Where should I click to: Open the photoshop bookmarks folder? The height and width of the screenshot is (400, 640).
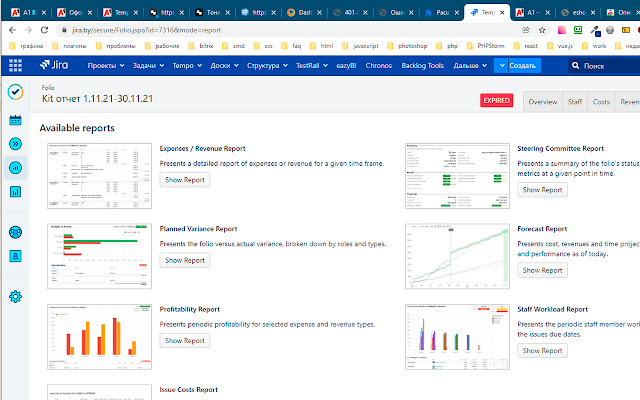pos(408,46)
